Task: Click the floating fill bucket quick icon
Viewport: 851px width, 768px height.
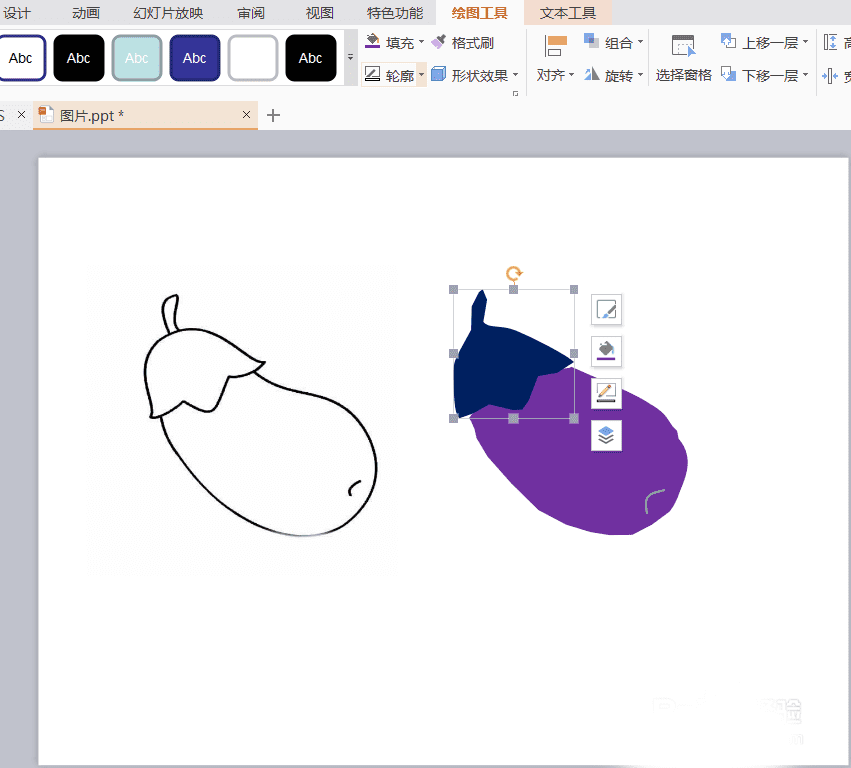Action: (606, 351)
